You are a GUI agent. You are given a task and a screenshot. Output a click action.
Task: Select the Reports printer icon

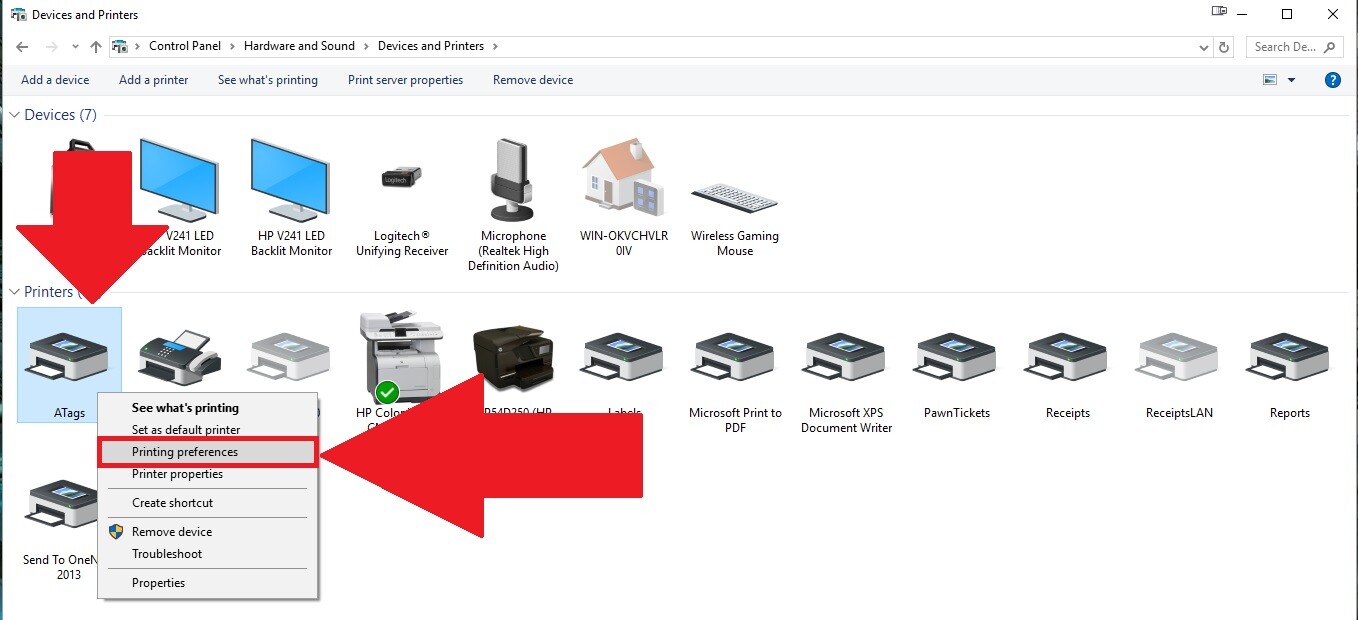[x=1290, y=357]
